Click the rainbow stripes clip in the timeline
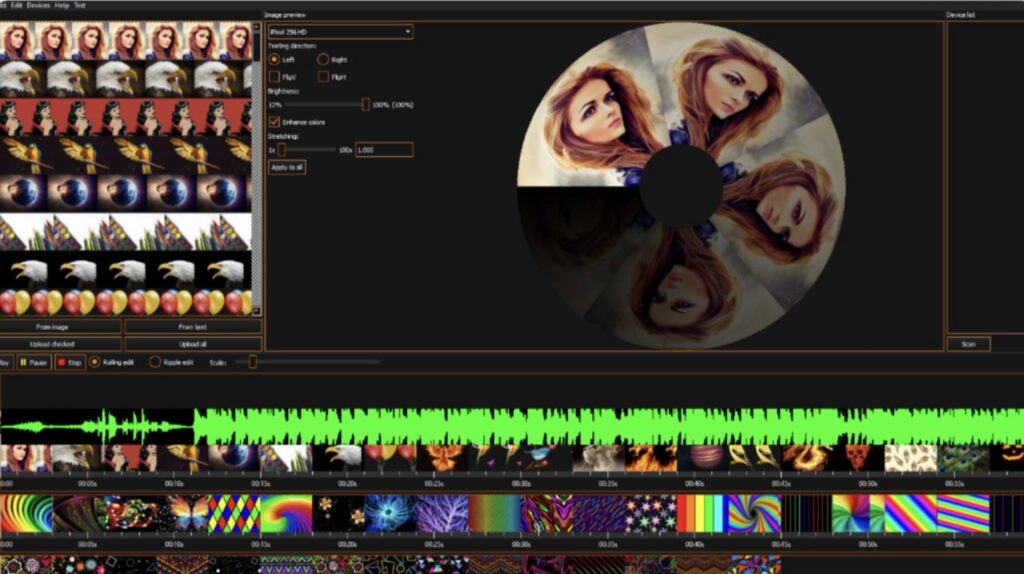 coord(702,514)
